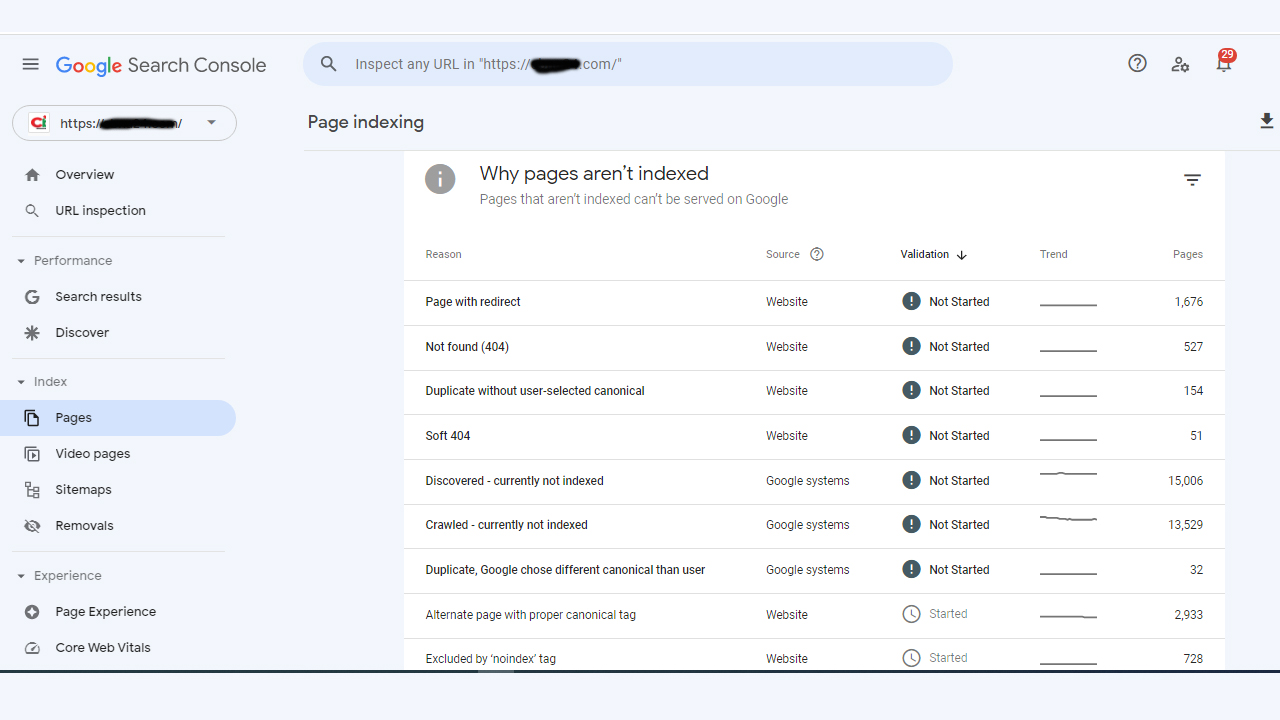Open the Overview dashboard icon
Screen dimensions: 1280x720
(33, 174)
